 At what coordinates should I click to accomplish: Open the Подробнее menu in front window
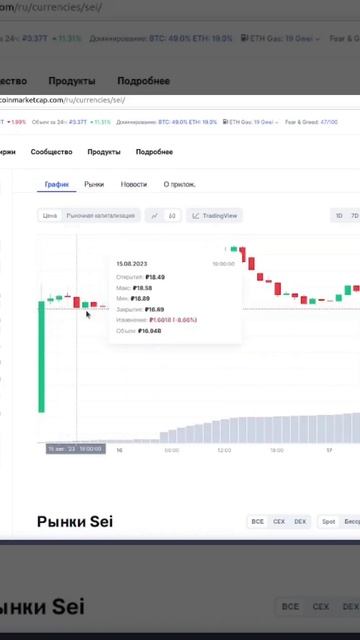pos(154,152)
